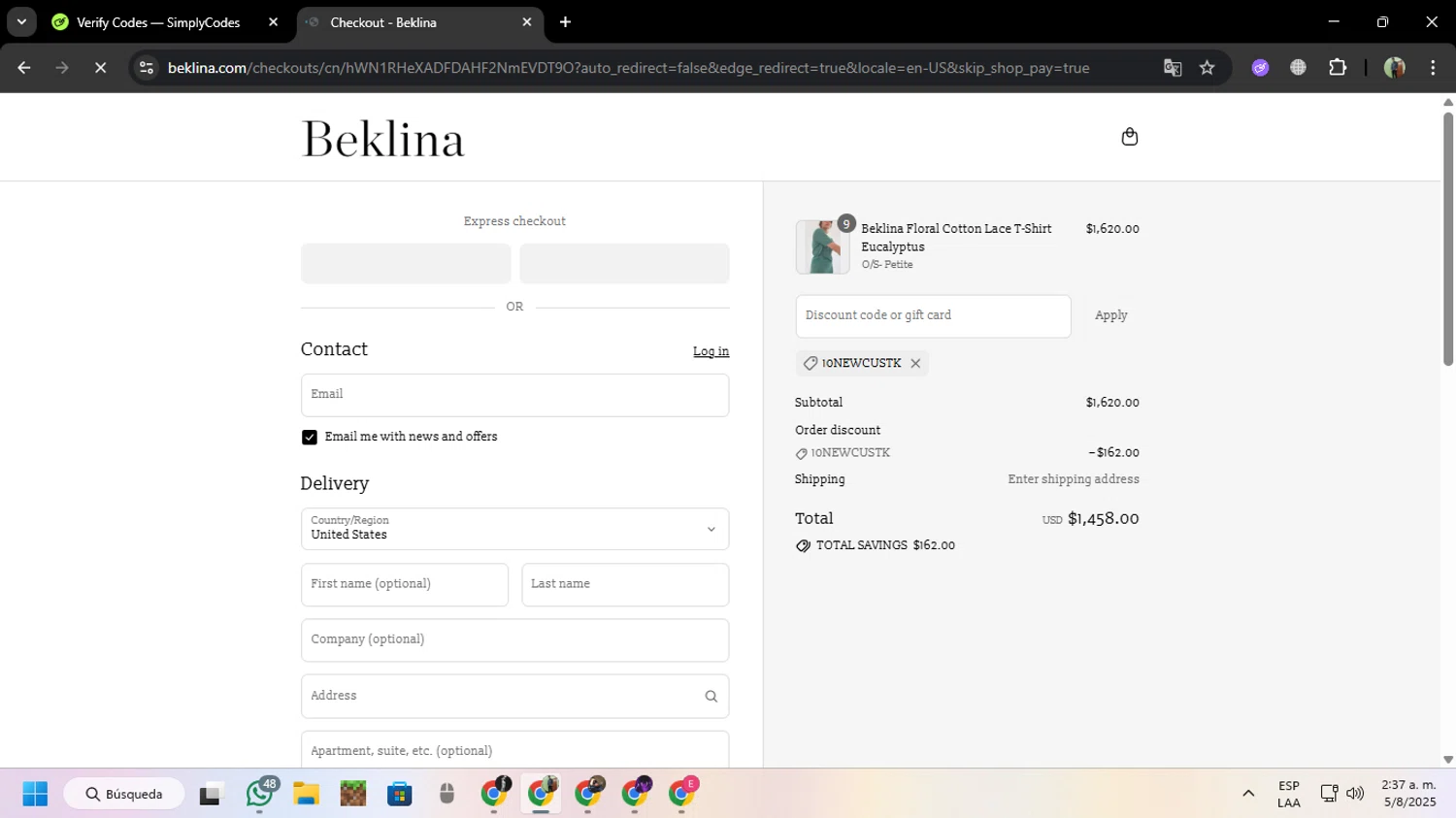Open File Explorer from the taskbar
This screenshot has height=818, width=1456.
click(306, 794)
